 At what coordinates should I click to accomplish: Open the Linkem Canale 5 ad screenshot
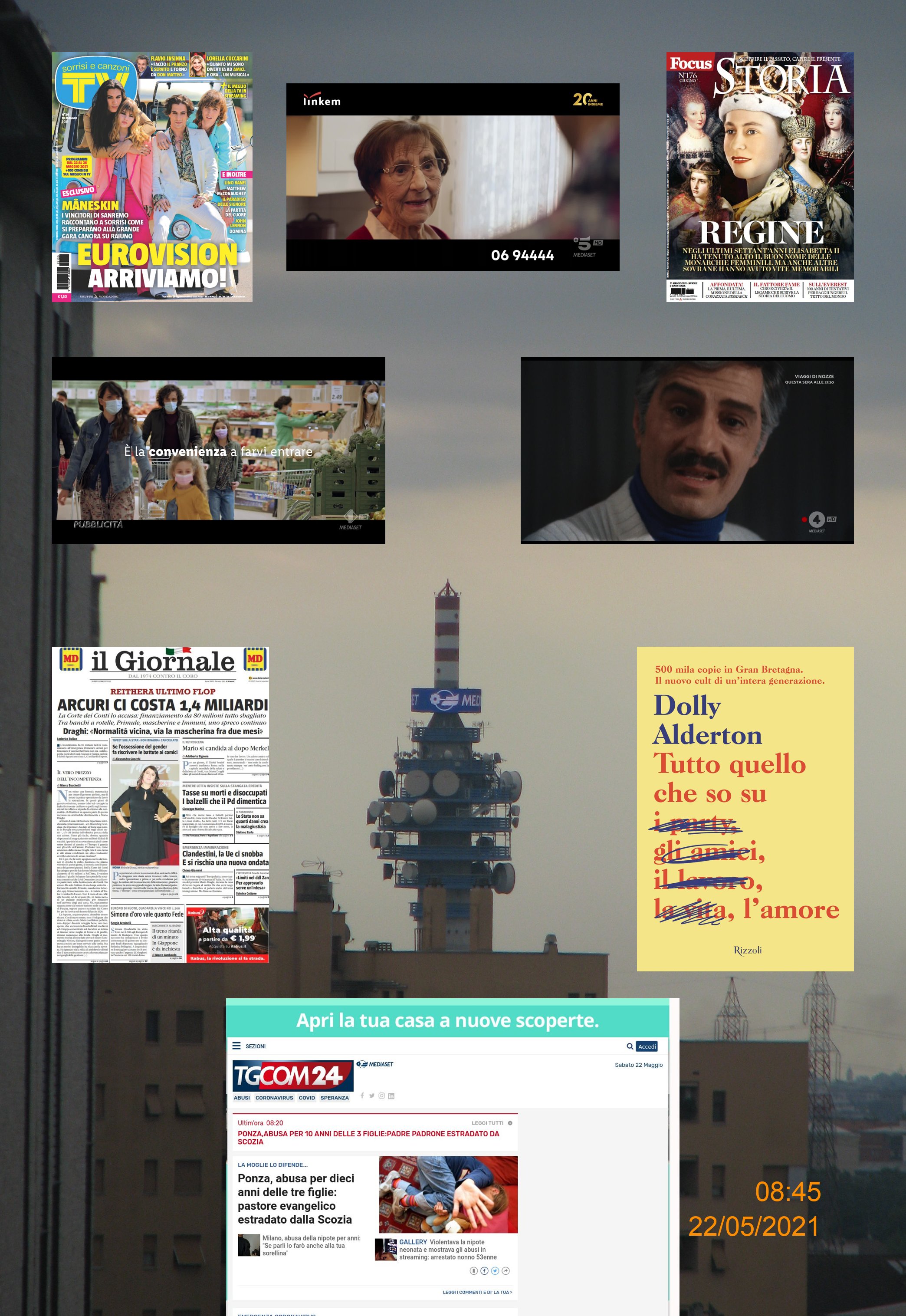453,177
